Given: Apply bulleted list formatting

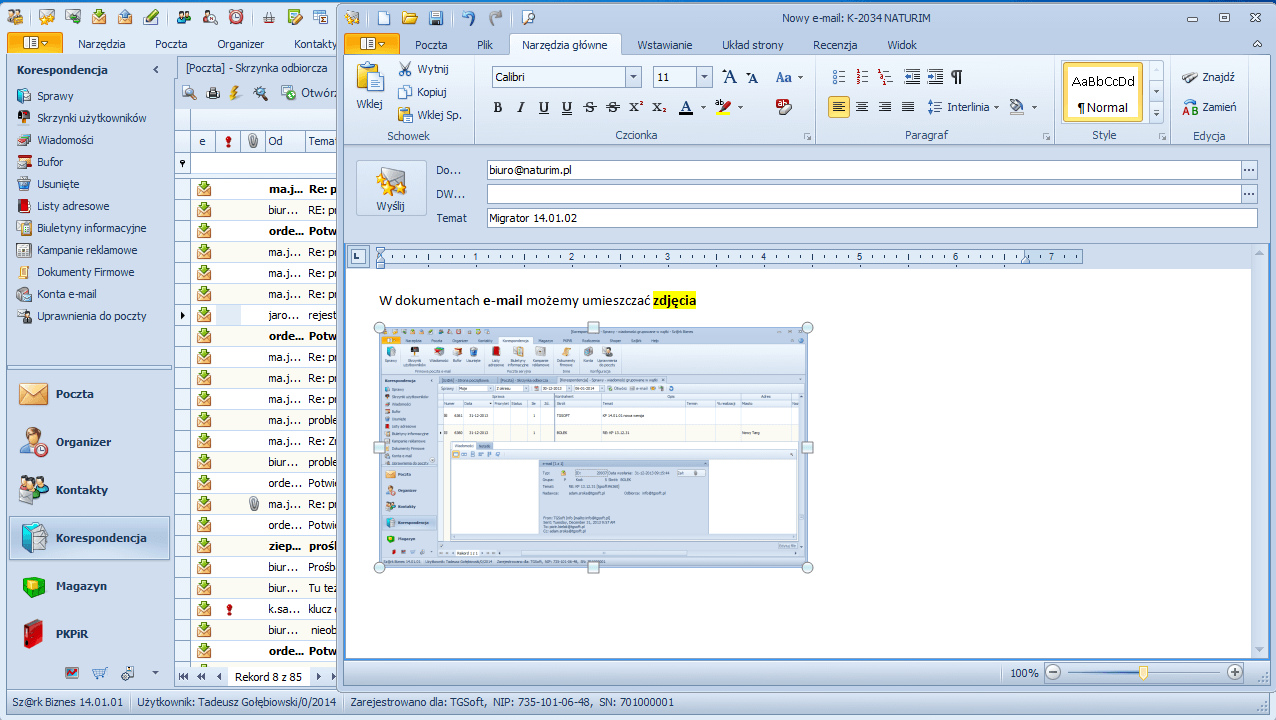Looking at the screenshot, I should coord(839,77).
